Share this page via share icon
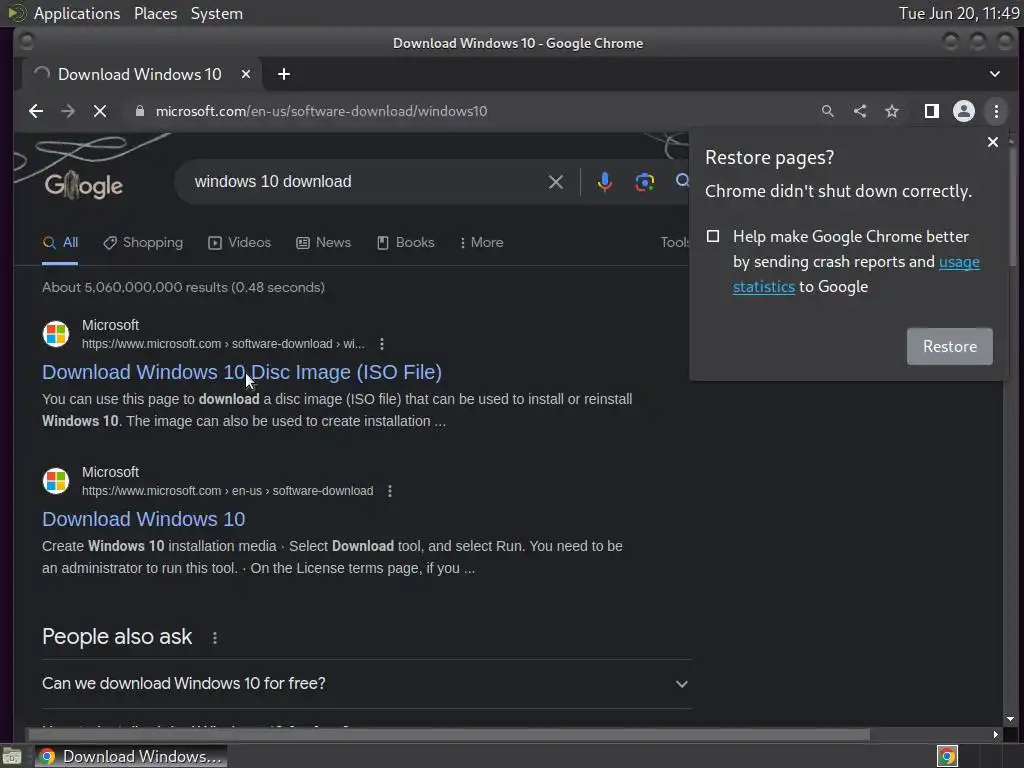 tap(860, 111)
